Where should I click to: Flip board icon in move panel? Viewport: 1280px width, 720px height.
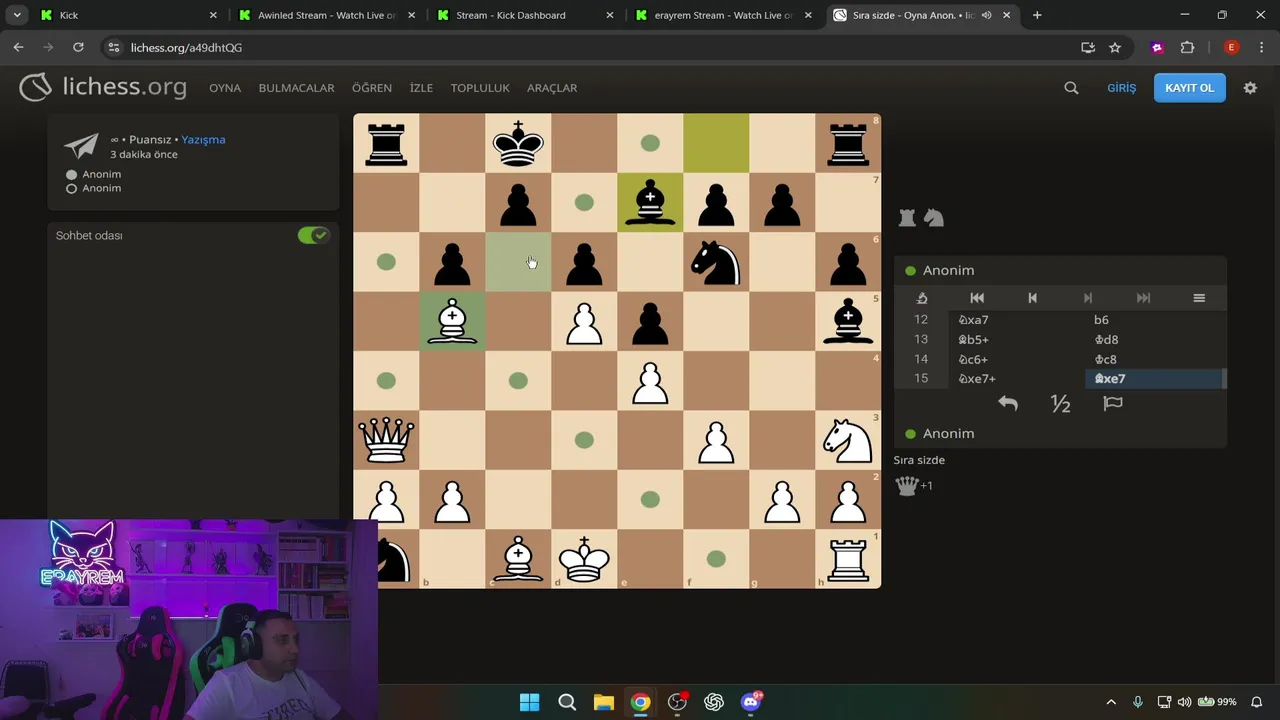[922, 298]
